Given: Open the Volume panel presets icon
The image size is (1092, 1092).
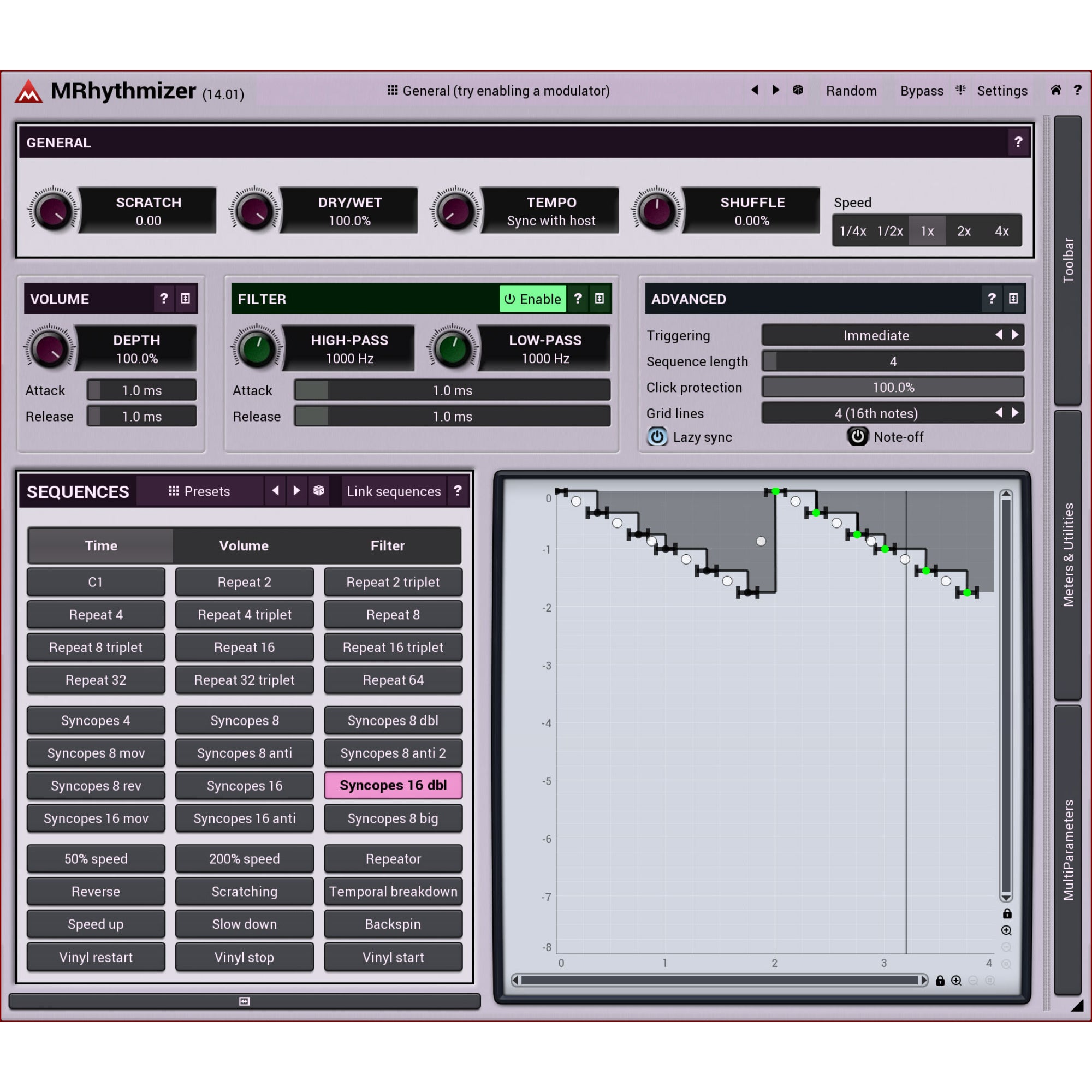Looking at the screenshot, I should [x=186, y=299].
